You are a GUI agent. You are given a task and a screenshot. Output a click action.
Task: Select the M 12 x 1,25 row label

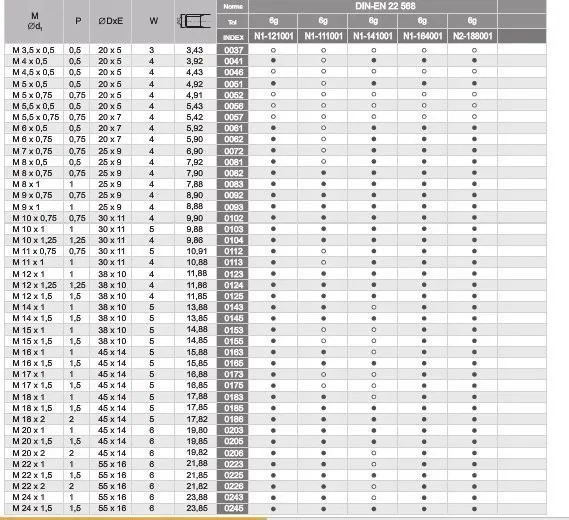pos(34,285)
